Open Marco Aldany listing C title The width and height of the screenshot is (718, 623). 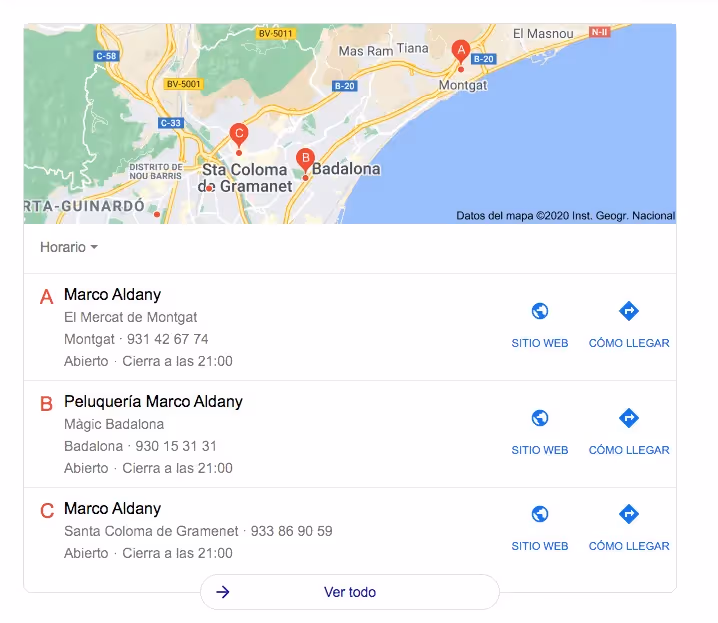point(113,509)
